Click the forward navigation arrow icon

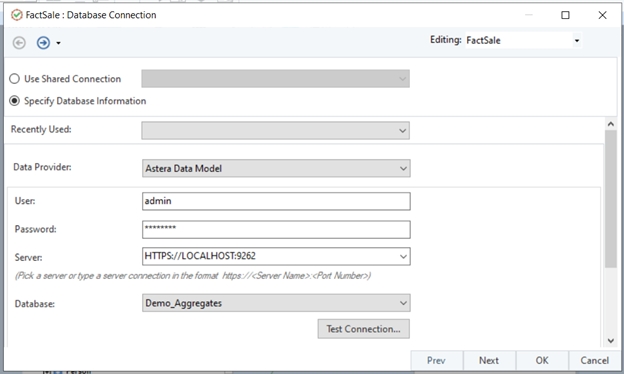tap(43, 43)
